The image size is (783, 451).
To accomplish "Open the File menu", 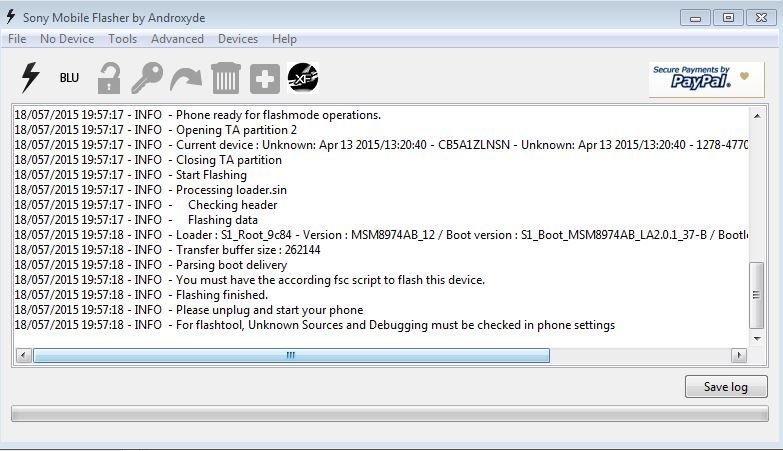I will tap(17, 39).
